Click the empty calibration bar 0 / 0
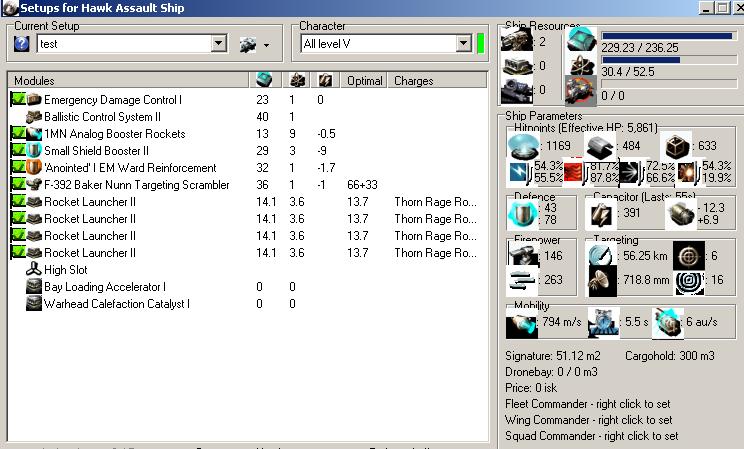Image resolution: width=744 pixels, height=449 pixels. 669,84
